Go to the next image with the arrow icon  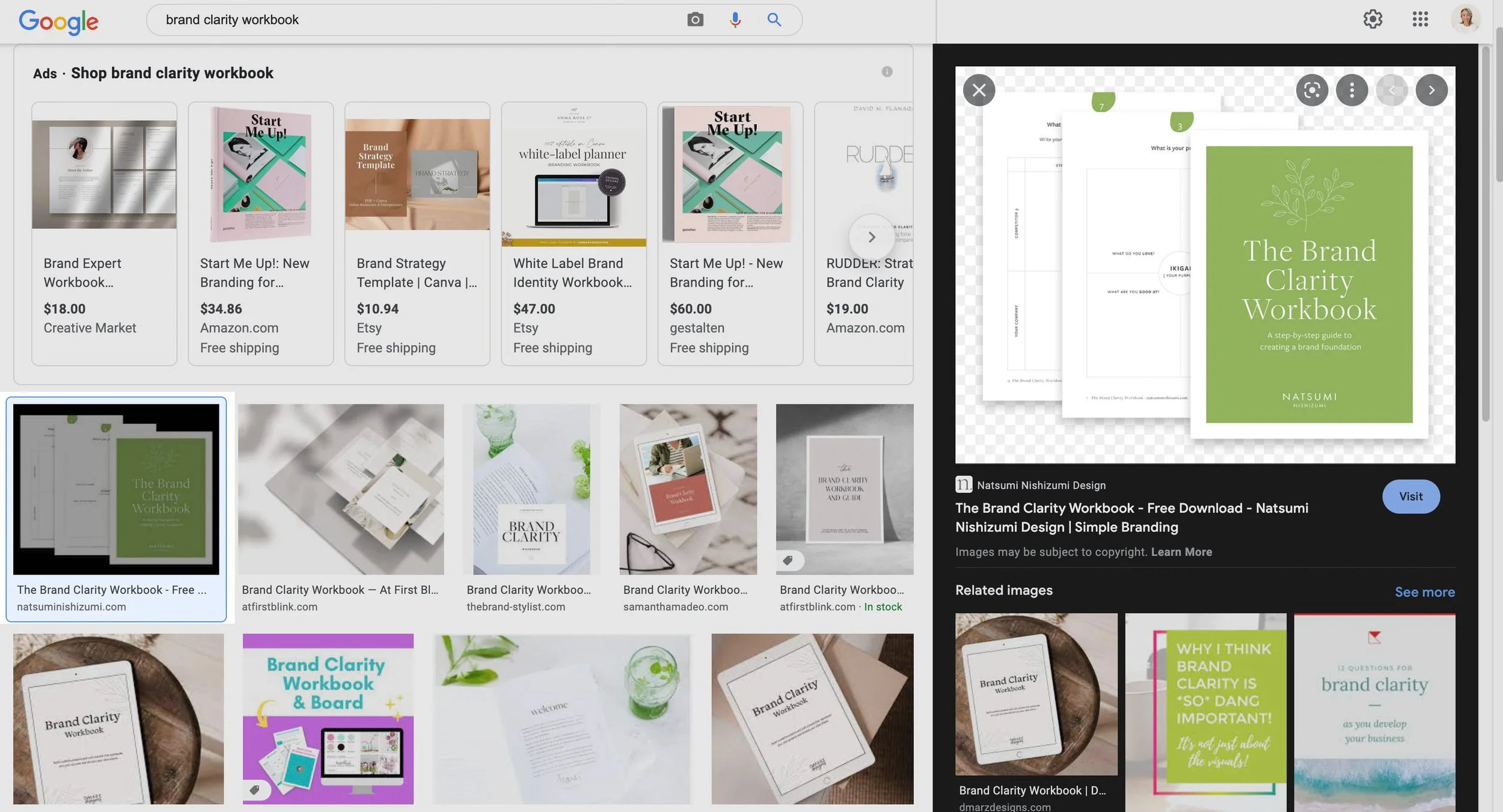(x=1431, y=90)
